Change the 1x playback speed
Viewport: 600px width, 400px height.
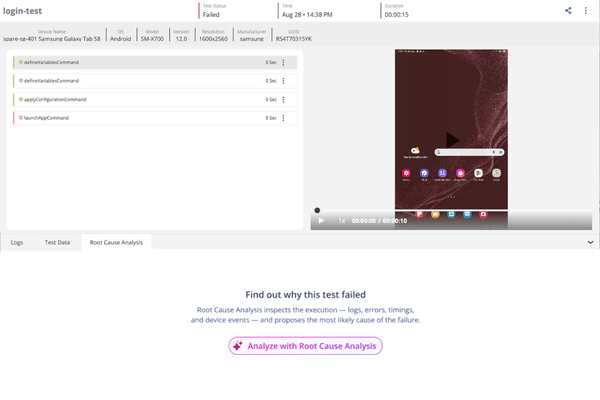click(x=342, y=221)
